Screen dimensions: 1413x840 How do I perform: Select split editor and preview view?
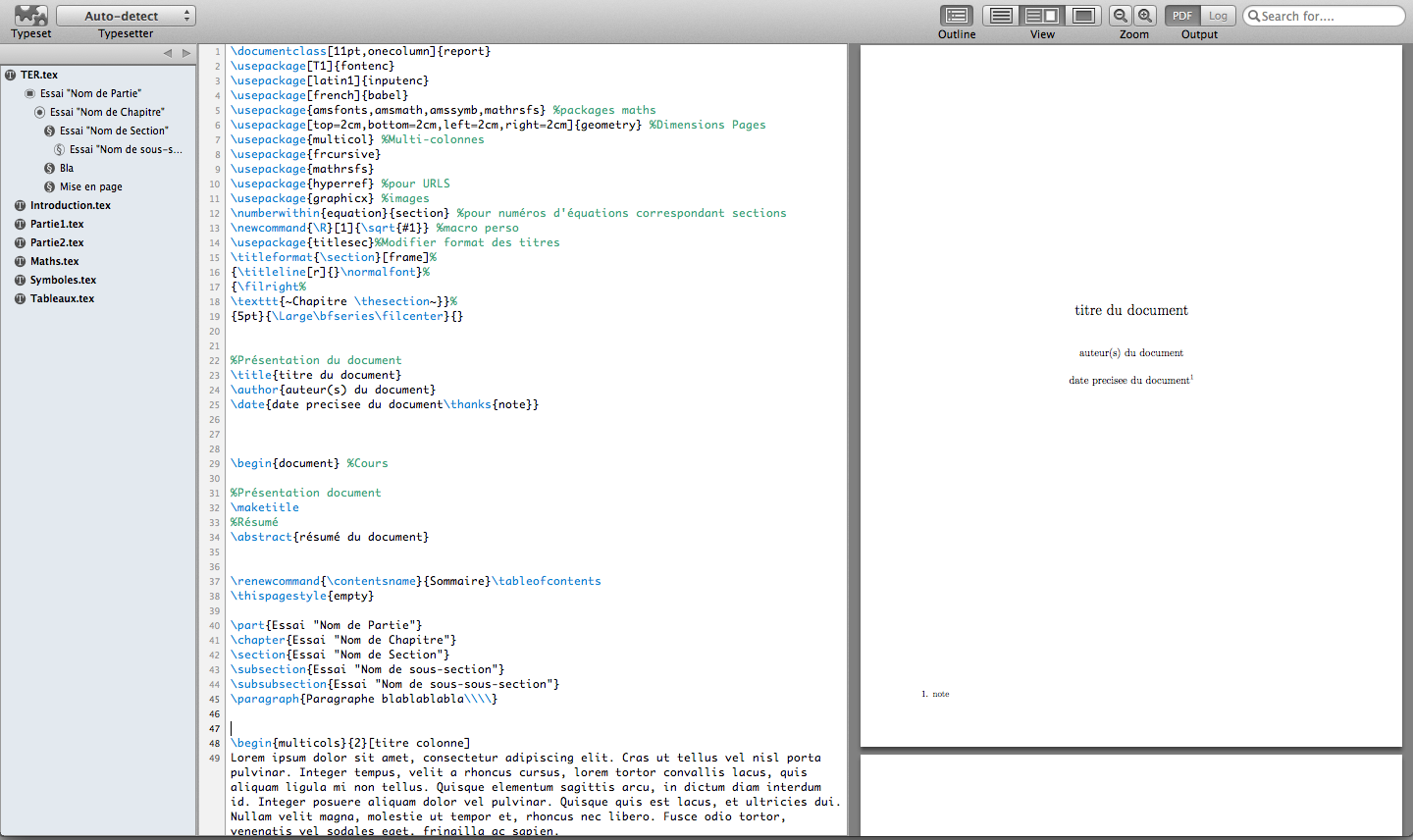point(1041,16)
